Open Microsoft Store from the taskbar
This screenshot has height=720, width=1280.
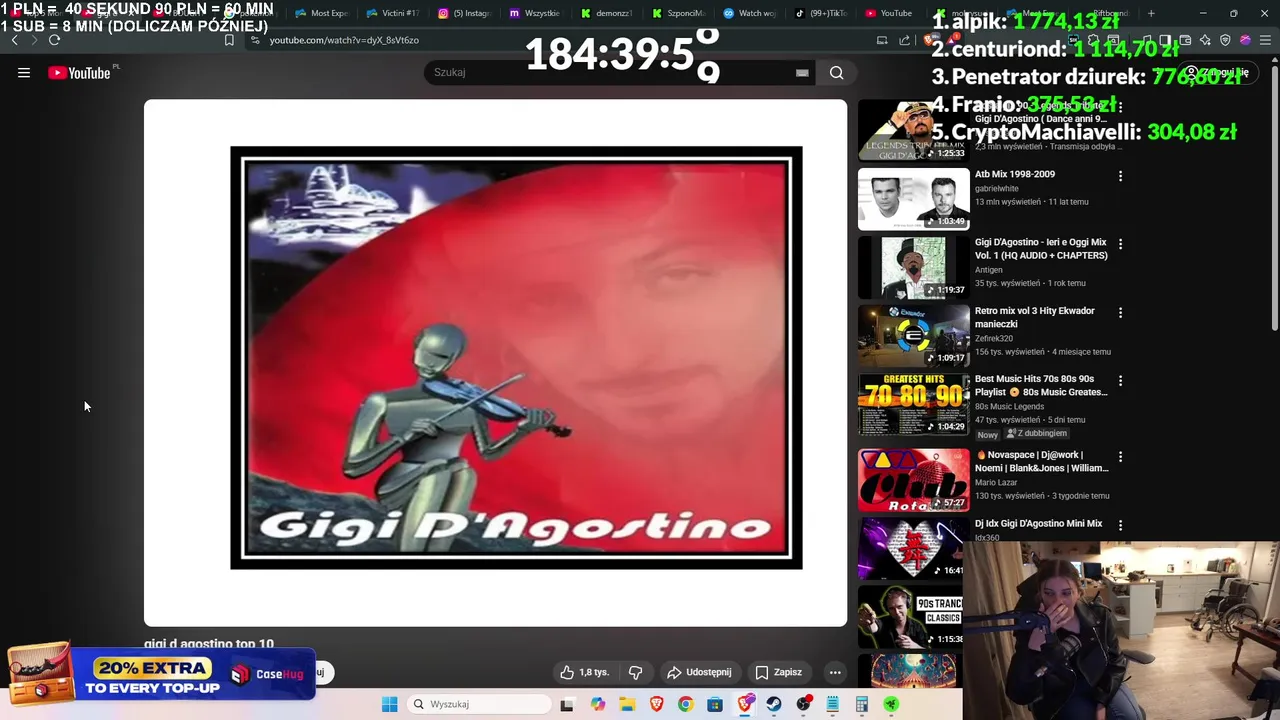(715, 704)
